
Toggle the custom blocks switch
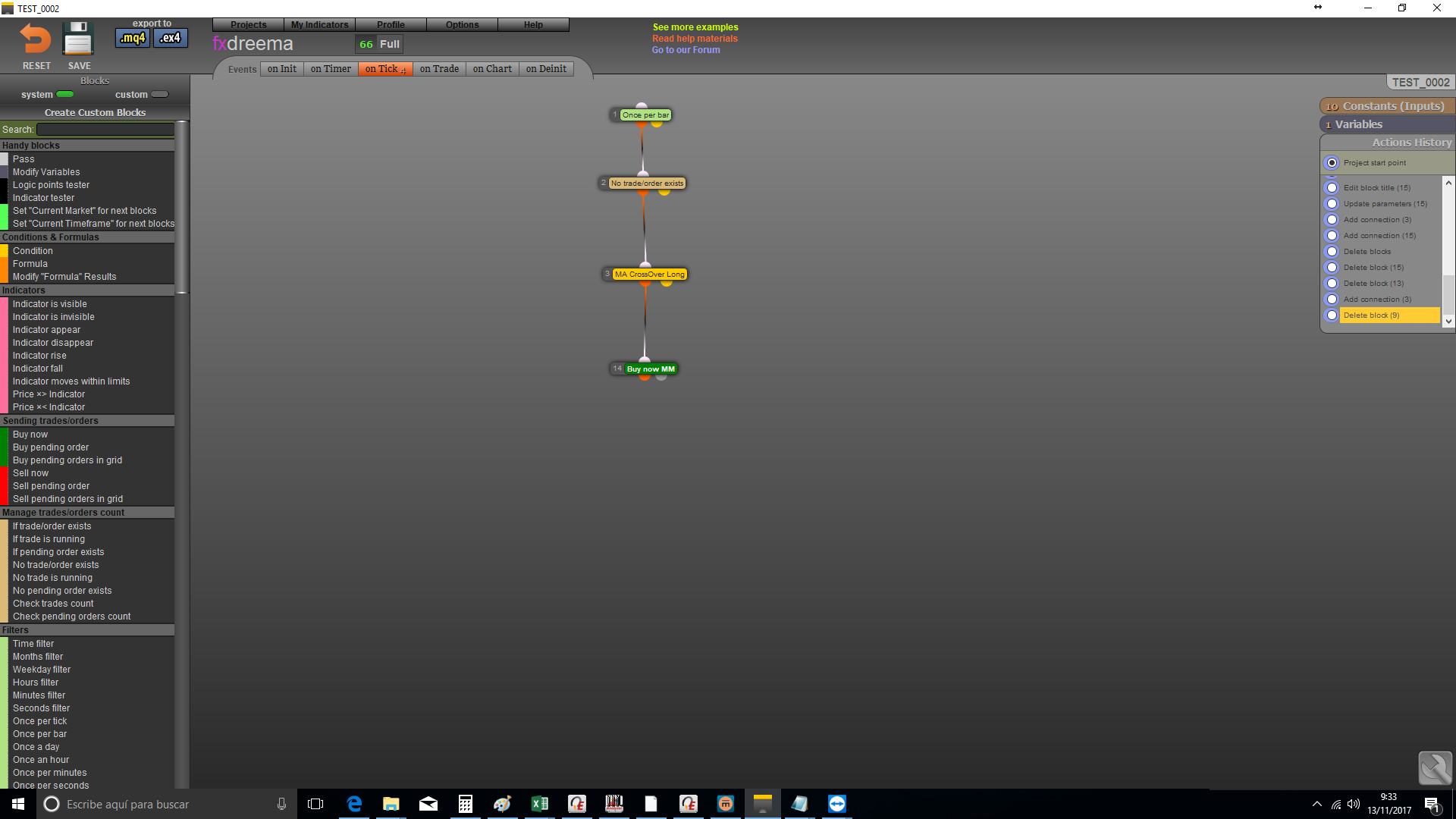(160, 95)
